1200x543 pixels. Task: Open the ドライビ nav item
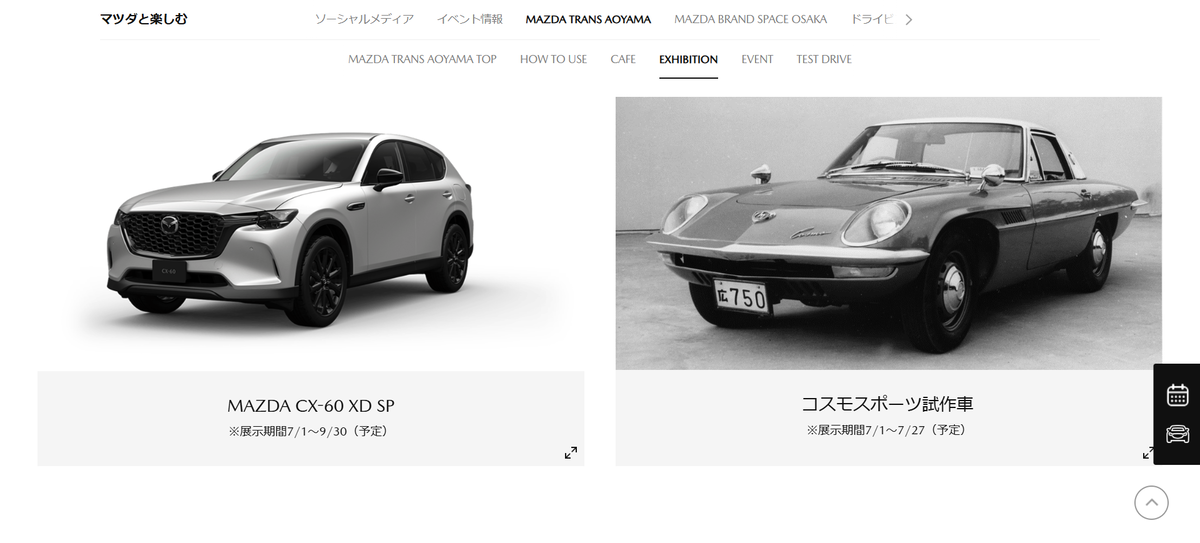pos(871,19)
